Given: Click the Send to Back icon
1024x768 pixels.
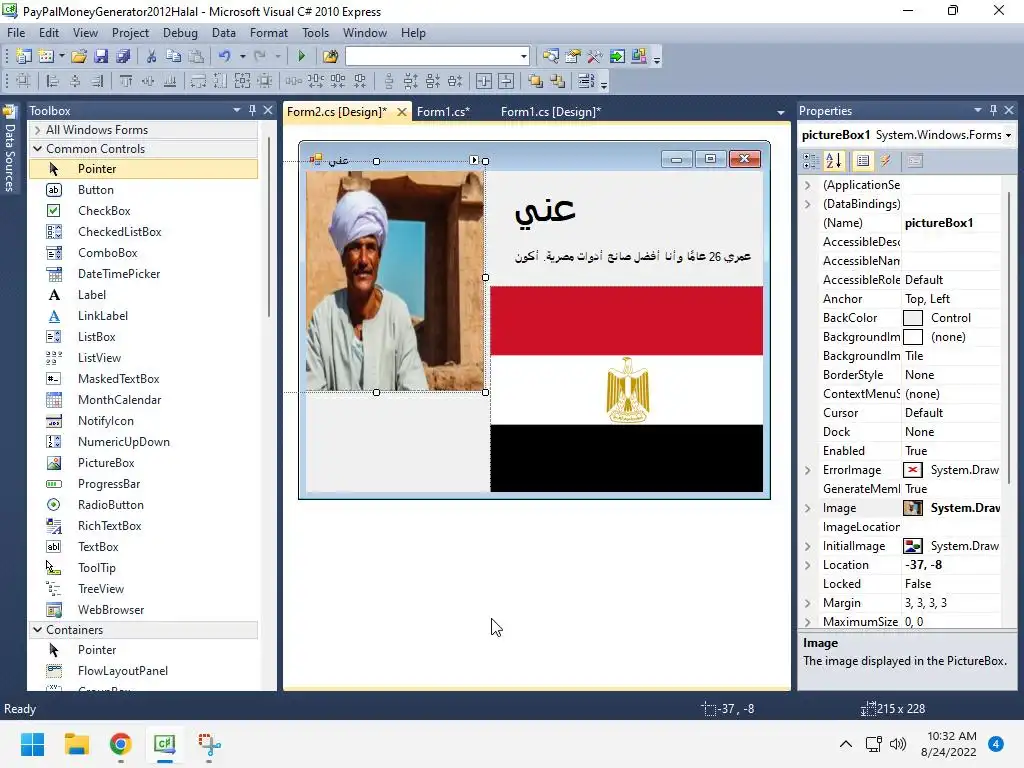Looking at the screenshot, I should [x=557, y=81].
